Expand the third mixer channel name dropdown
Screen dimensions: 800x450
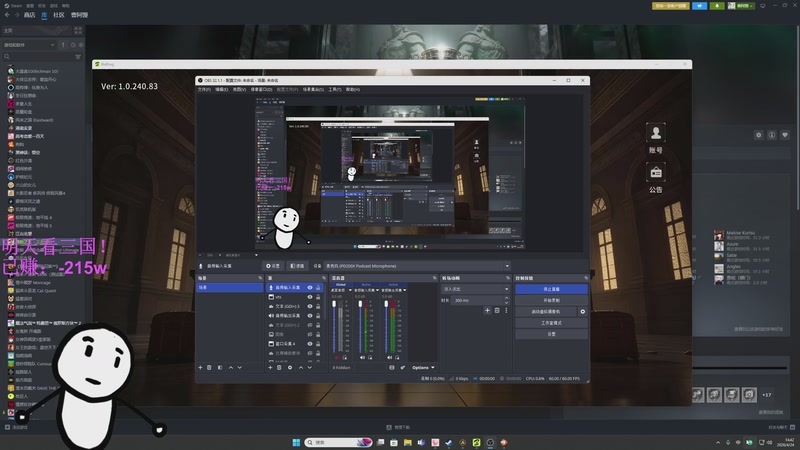tap(405, 290)
